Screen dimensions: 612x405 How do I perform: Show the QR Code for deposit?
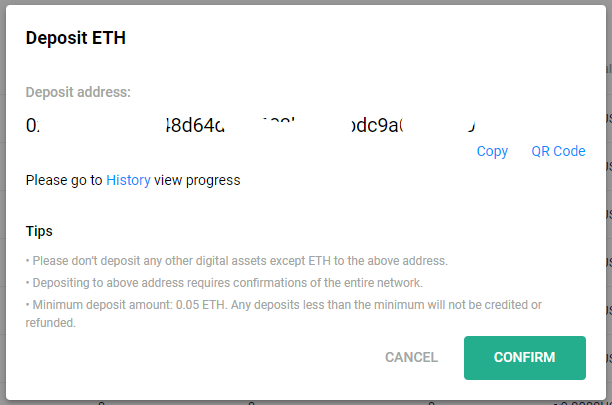point(558,151)
